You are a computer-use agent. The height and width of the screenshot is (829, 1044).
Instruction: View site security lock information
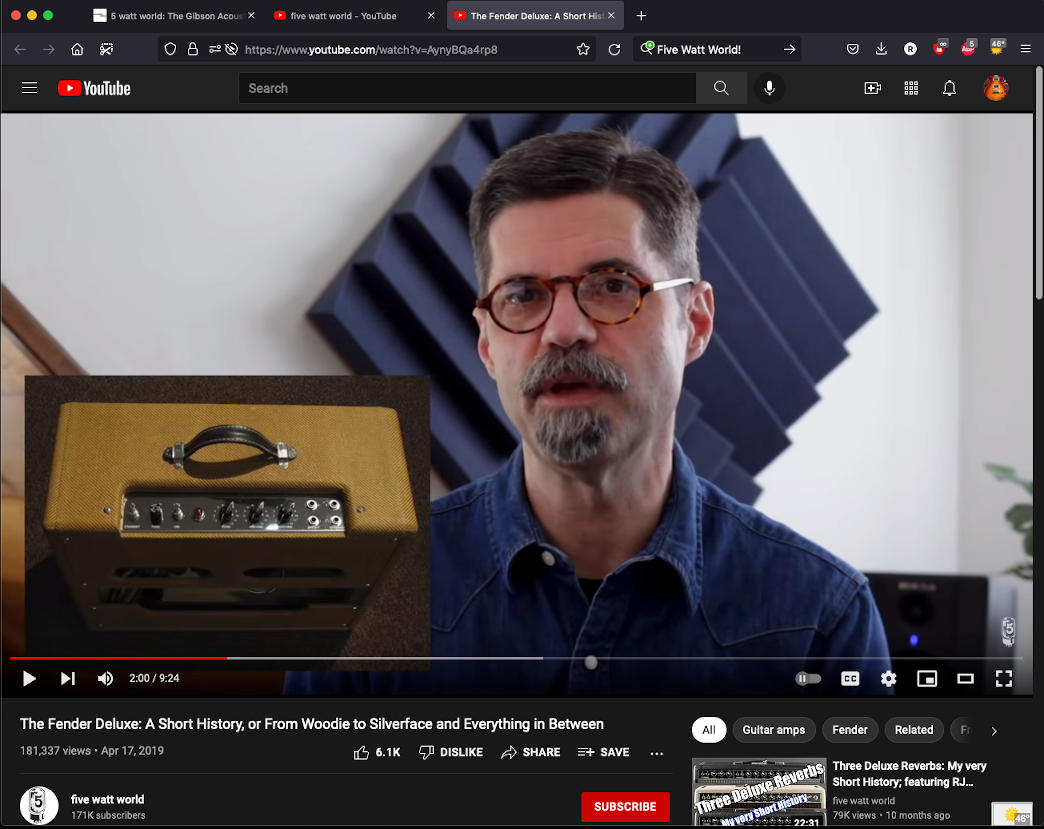point(192,49)
